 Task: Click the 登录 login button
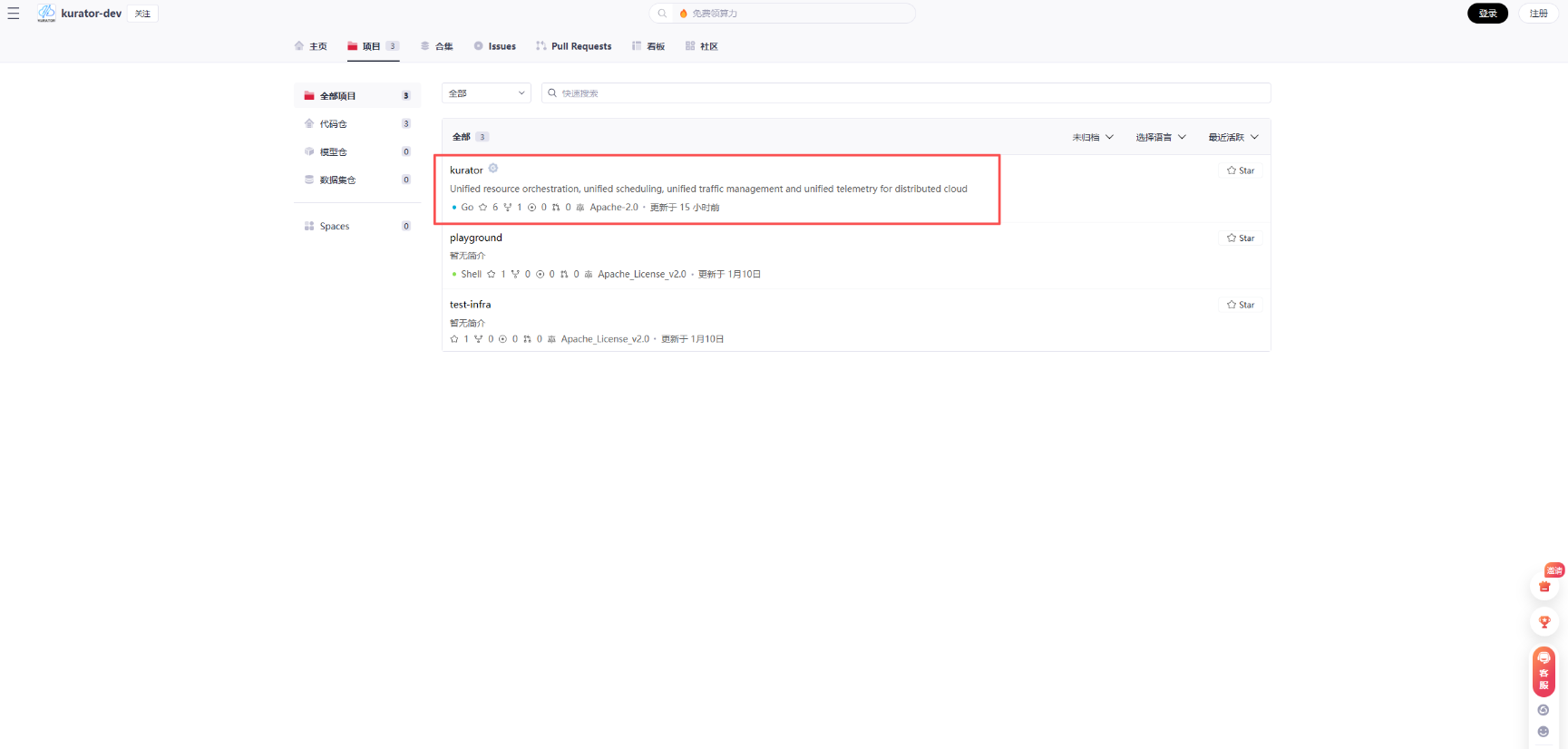click(1487, 14)
